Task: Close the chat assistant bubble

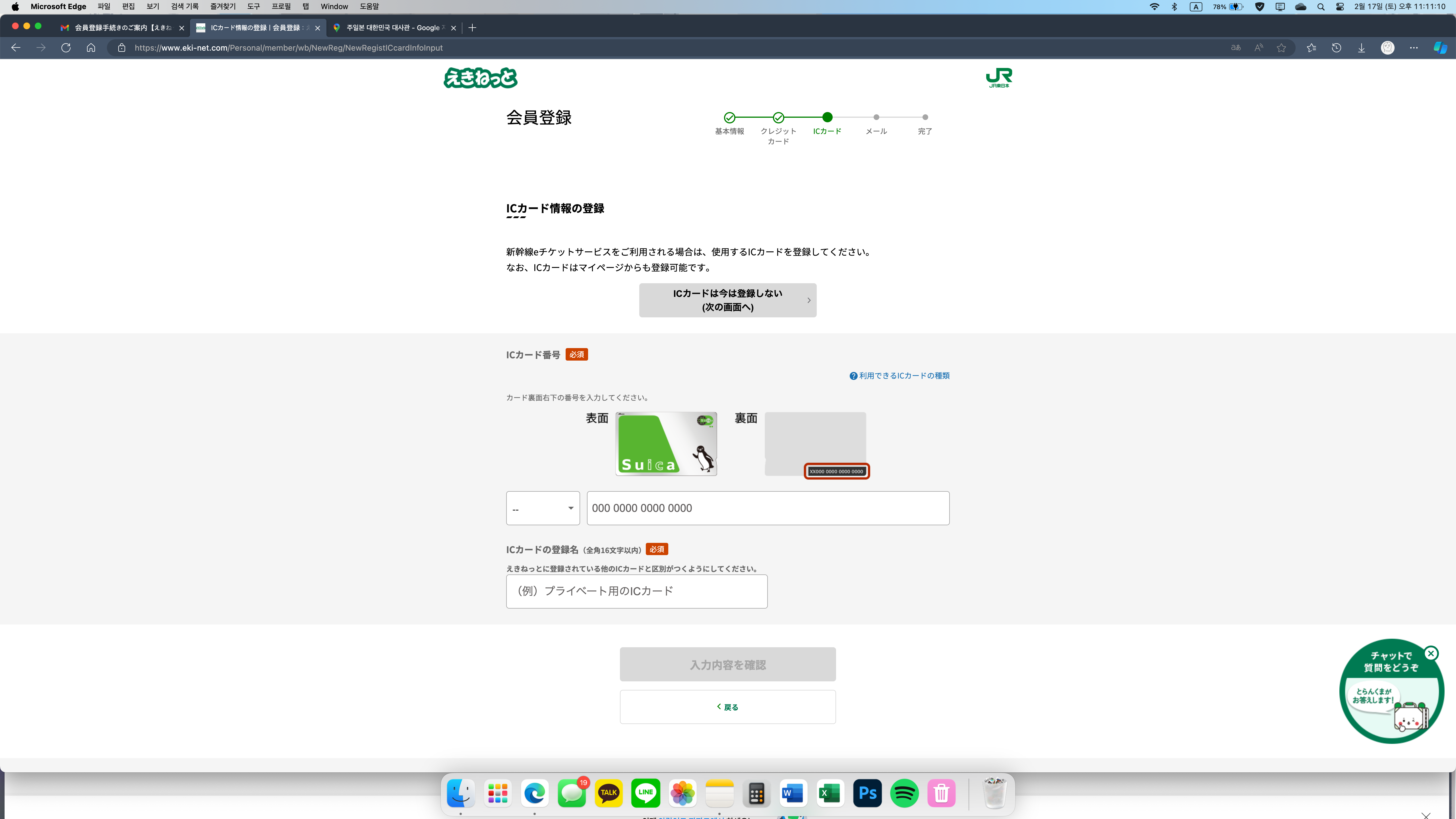Action: (1431, 653)
